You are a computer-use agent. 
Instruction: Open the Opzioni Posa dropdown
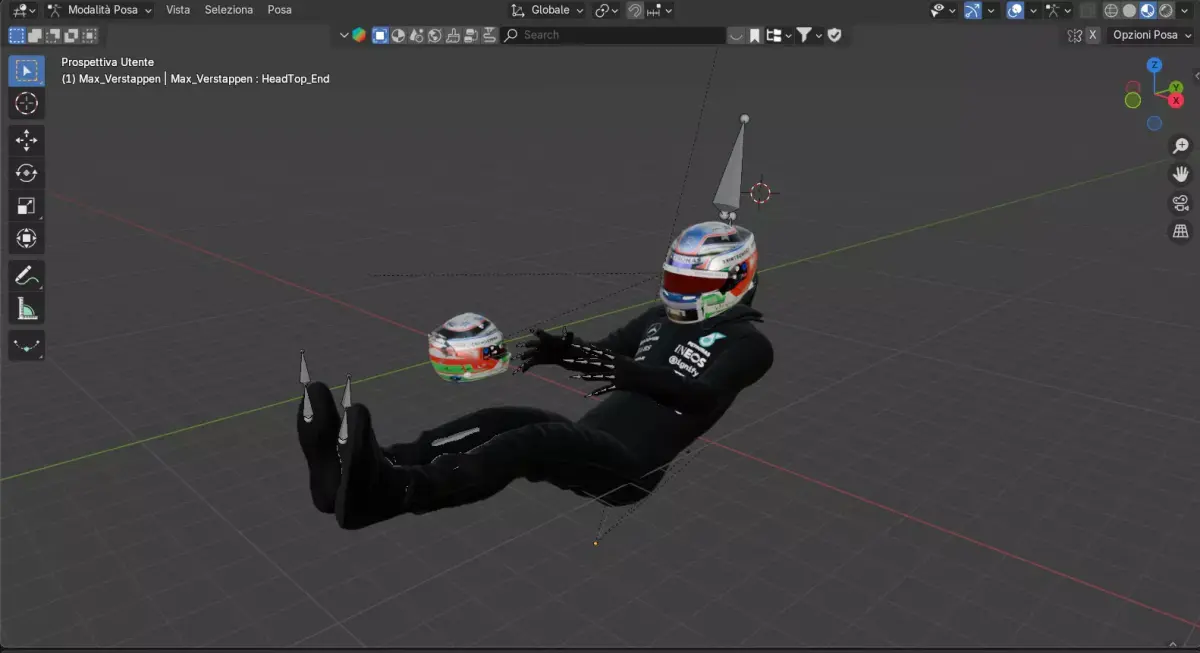pos(1150,35)
